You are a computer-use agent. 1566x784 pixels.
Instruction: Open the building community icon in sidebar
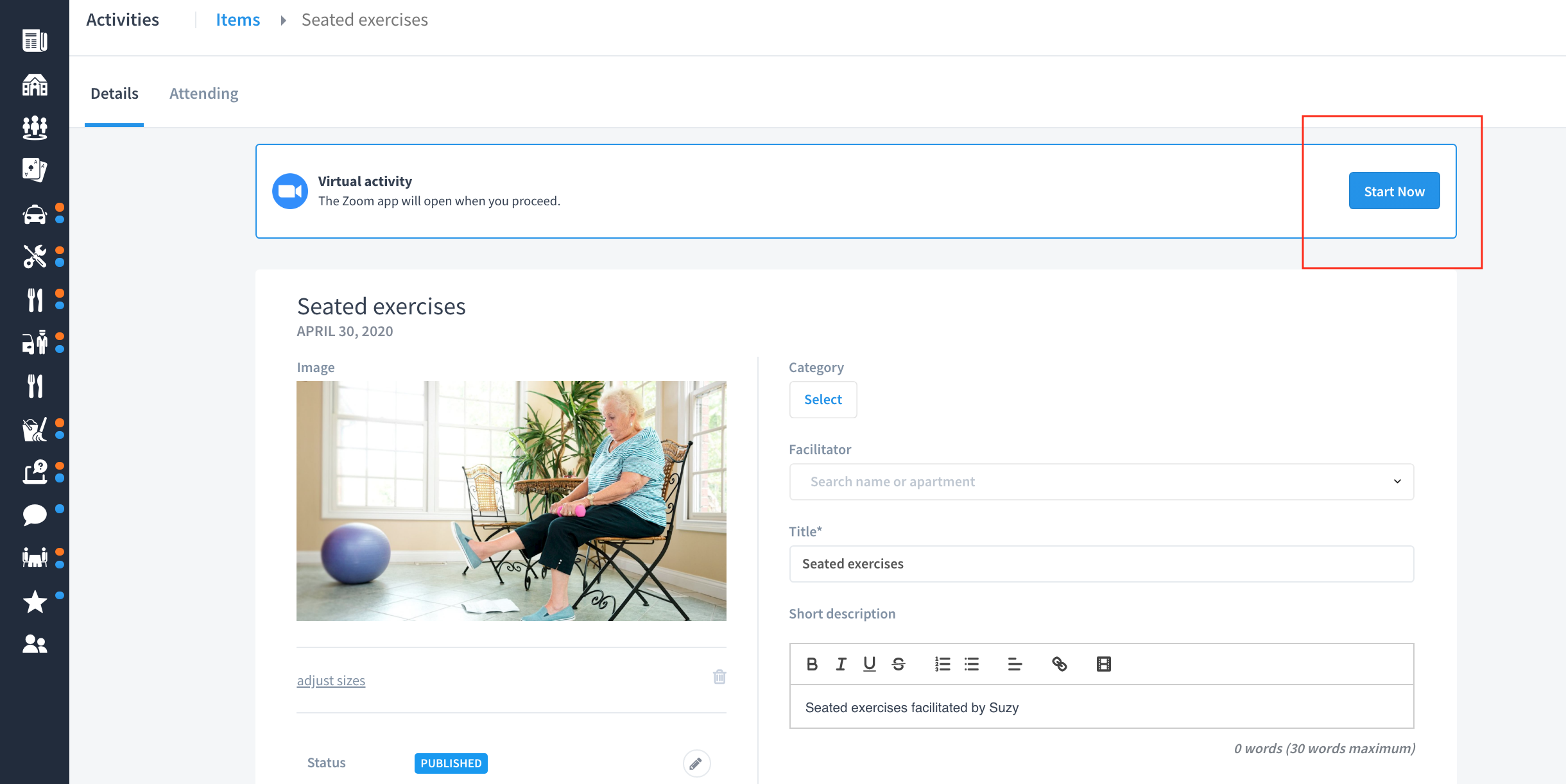(35, 85)
